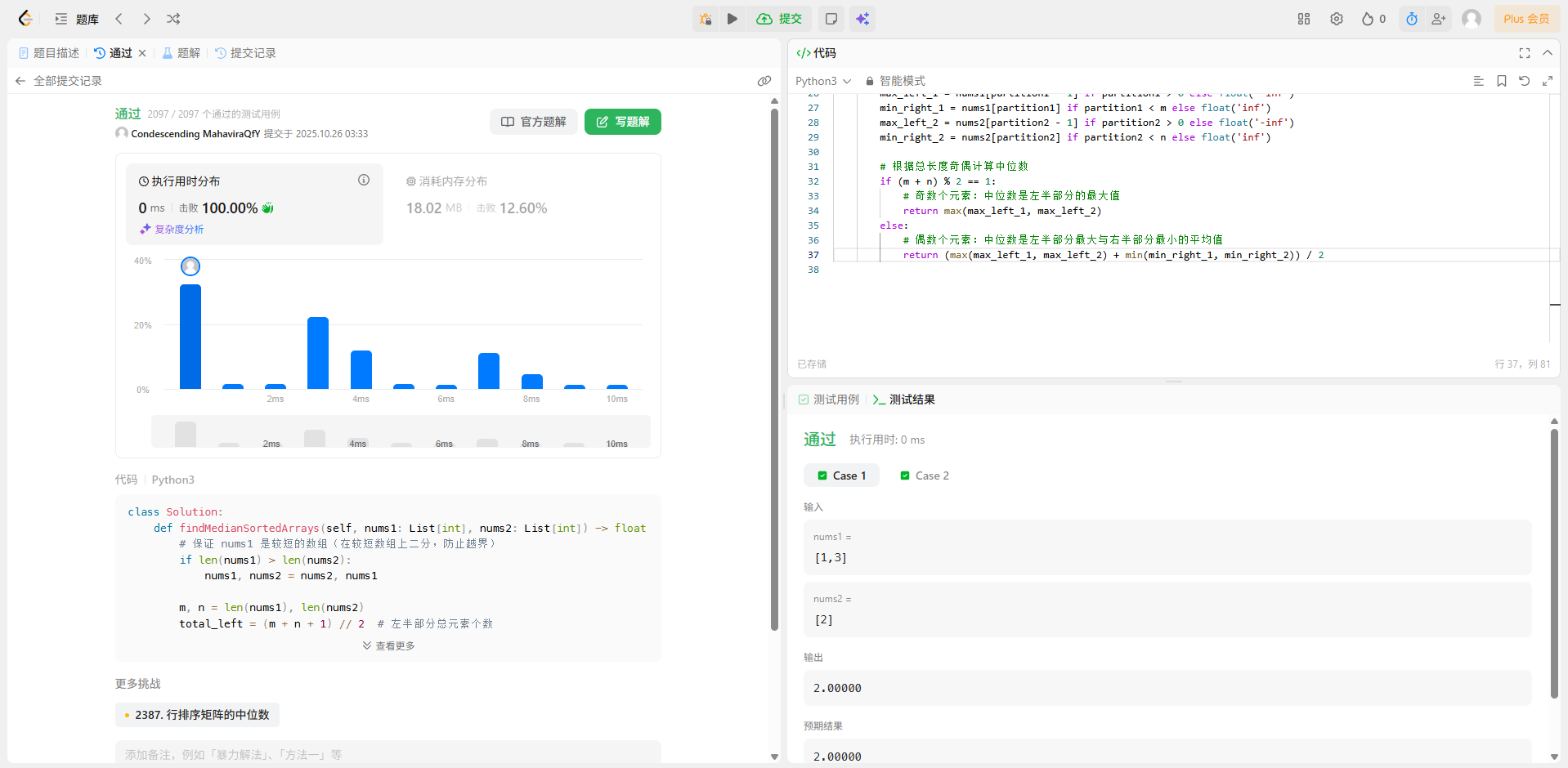
Task: Click the run code play icon
Action: (732, 19)
